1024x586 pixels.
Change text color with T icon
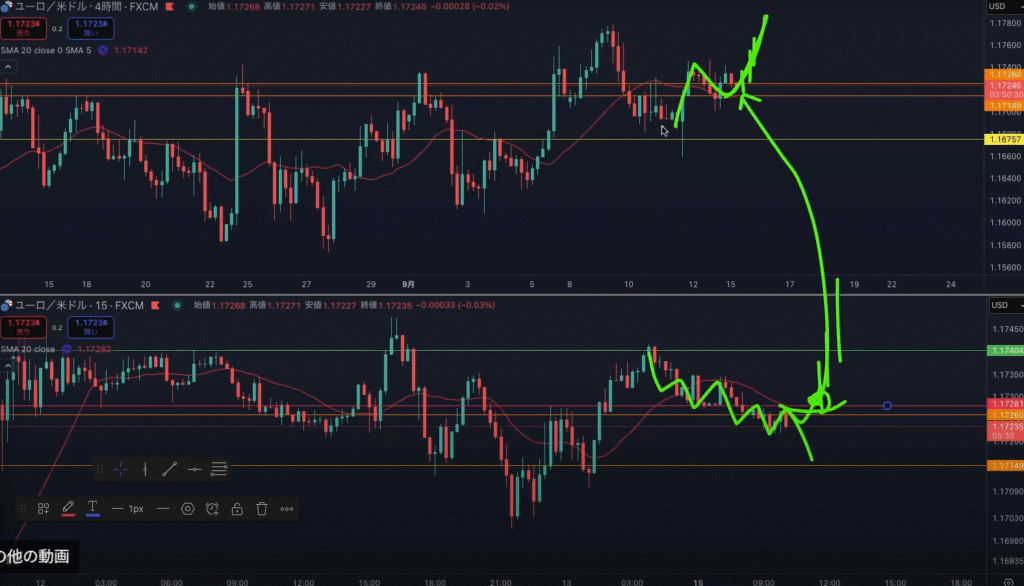point(93,508)
